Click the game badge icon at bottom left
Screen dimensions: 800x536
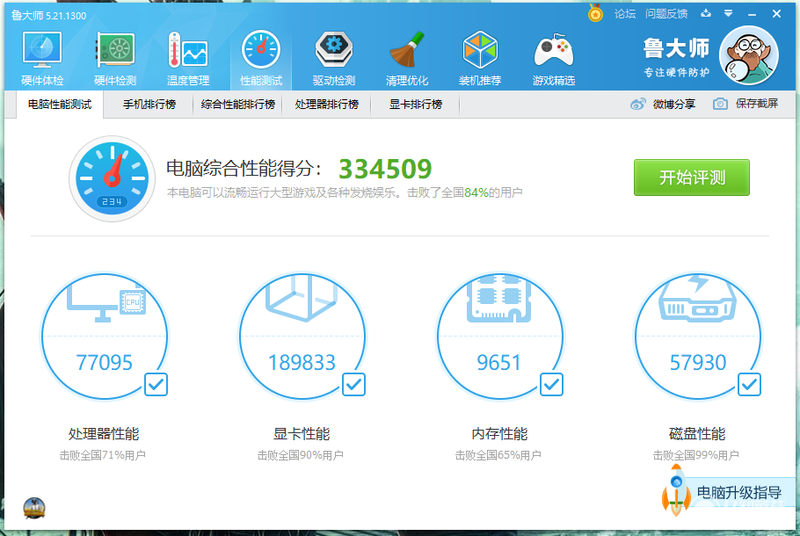34,508
